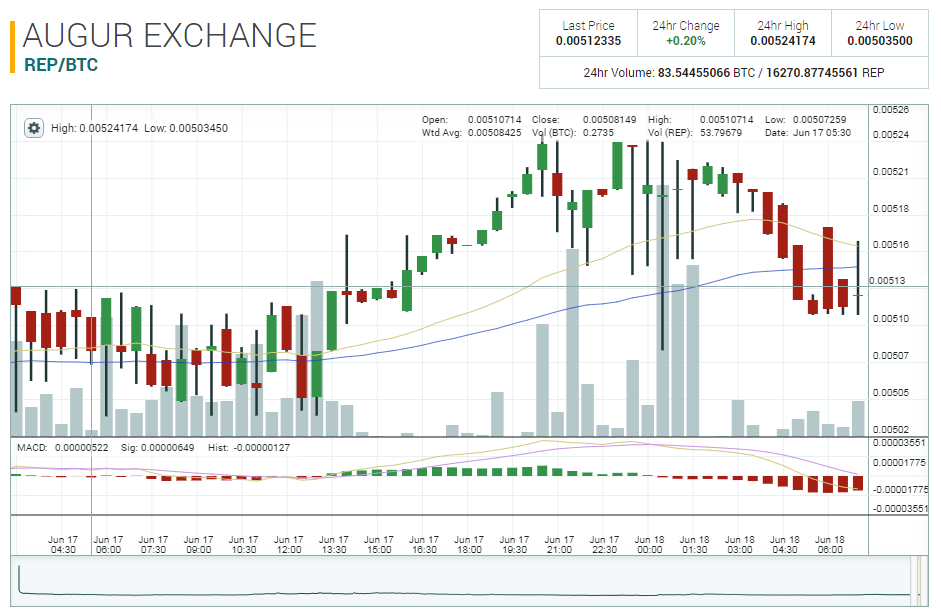Click the tall volume bar near Jun 18 00:30

(x=663, y=310)
